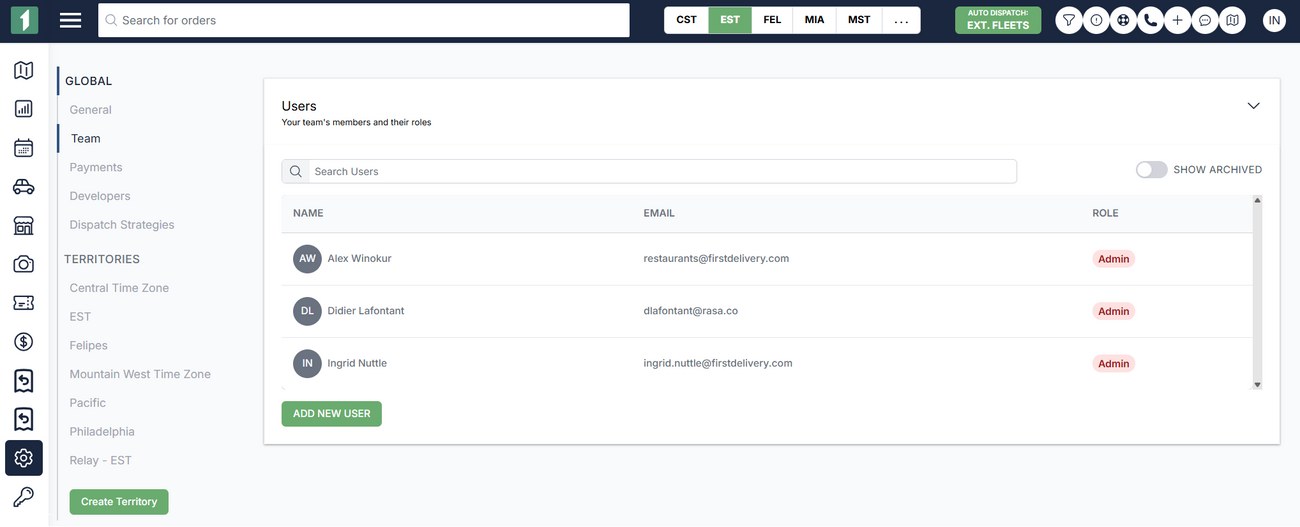Click Ingrid Nuttle's Admin role badge
The height and width of the screenshot is (527, 1300).
[x=1114, y=364]
